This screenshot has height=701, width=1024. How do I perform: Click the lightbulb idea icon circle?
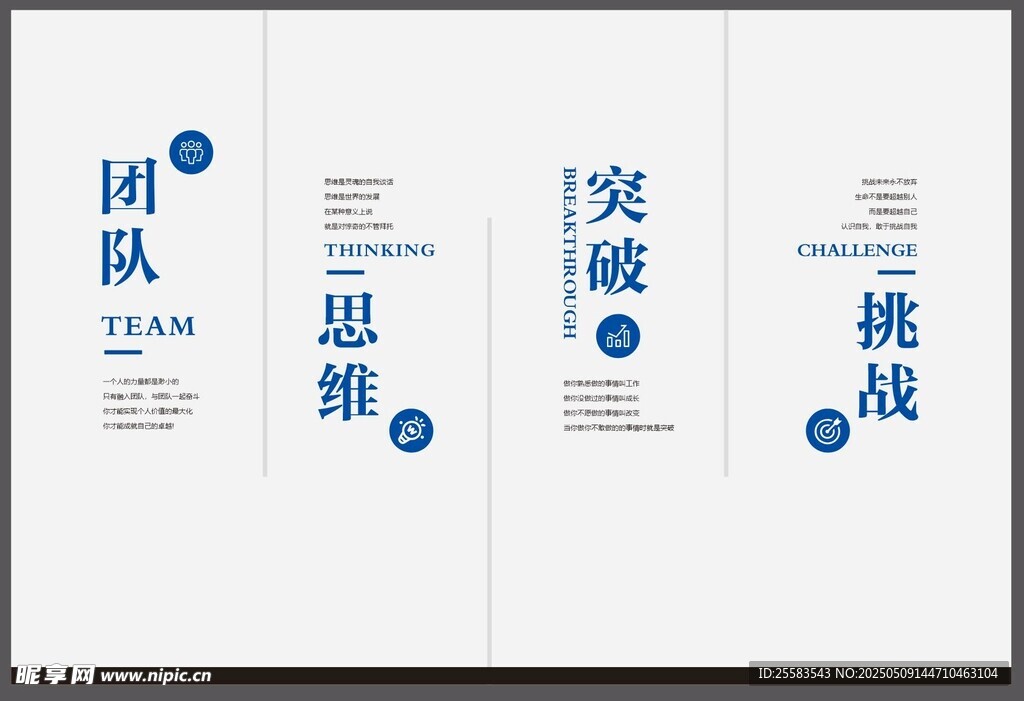pos(411,431)
